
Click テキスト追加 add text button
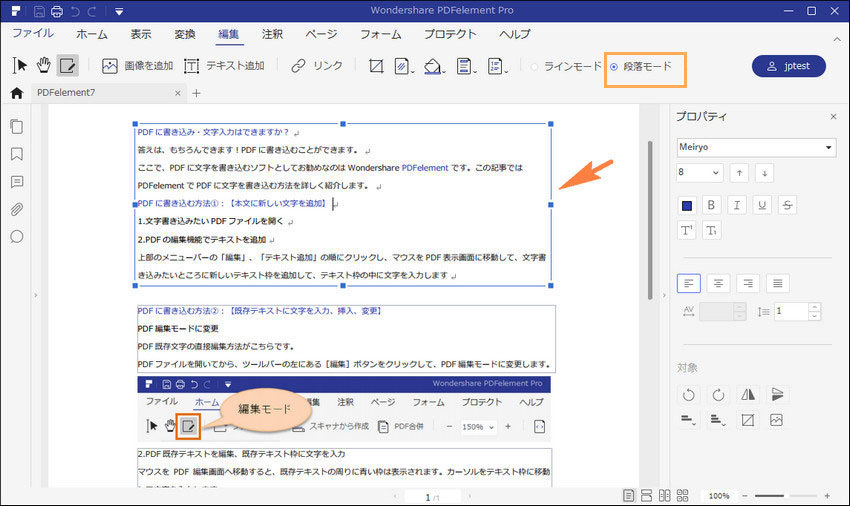coord(224,66)
